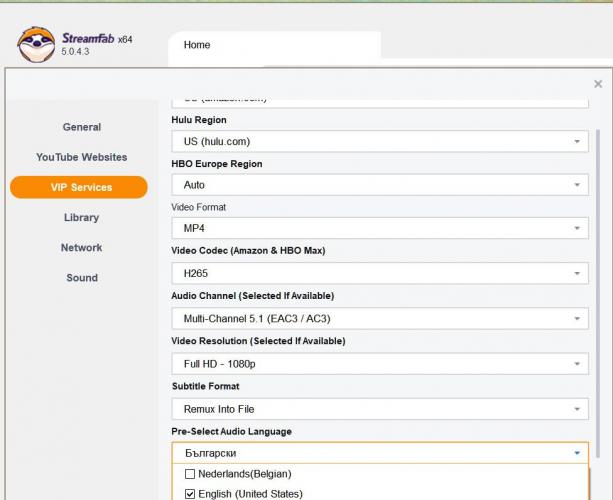
Task: Click the Video Resolution (Selected If Available) label
Action: (258, 341)
